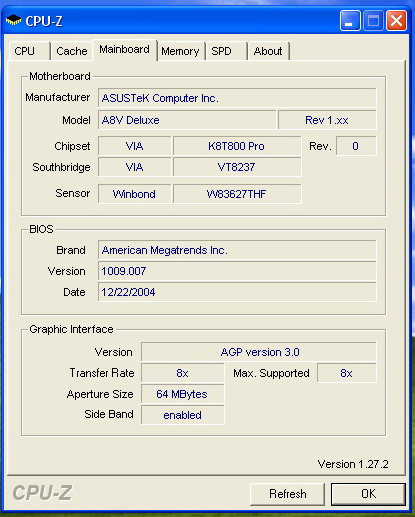Image resolution: width=415 pixels, height=517 pixels.
Task: Click the VT8237 southbridge field
Action: 237,167
